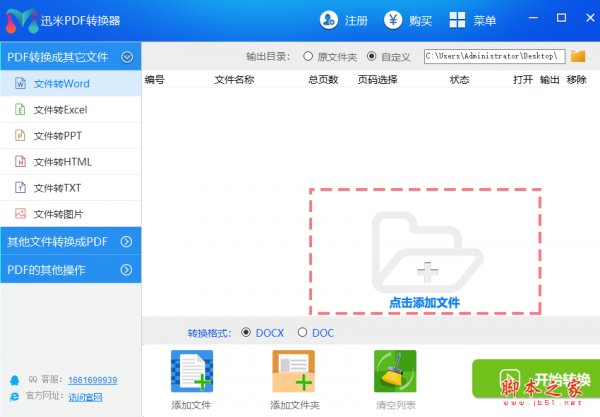
Task: Expand the 其他文件转换成PDF section
Action: [70, 241]
